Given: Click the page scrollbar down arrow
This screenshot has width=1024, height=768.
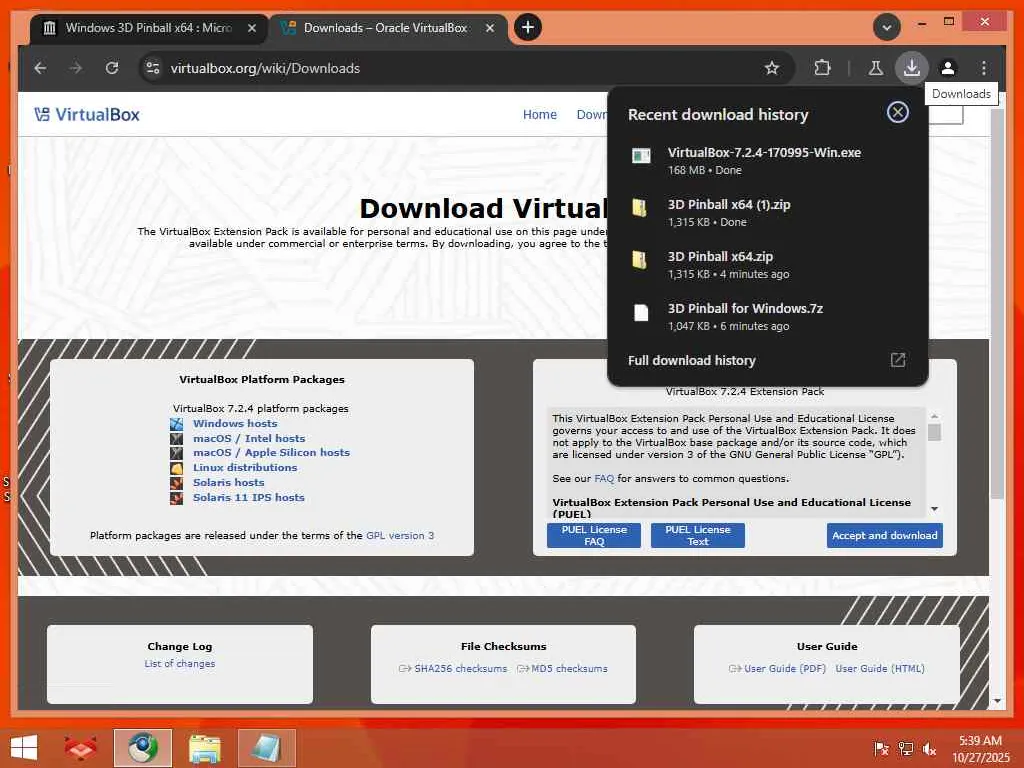Looking at the screenshot, I should (997, 701).
